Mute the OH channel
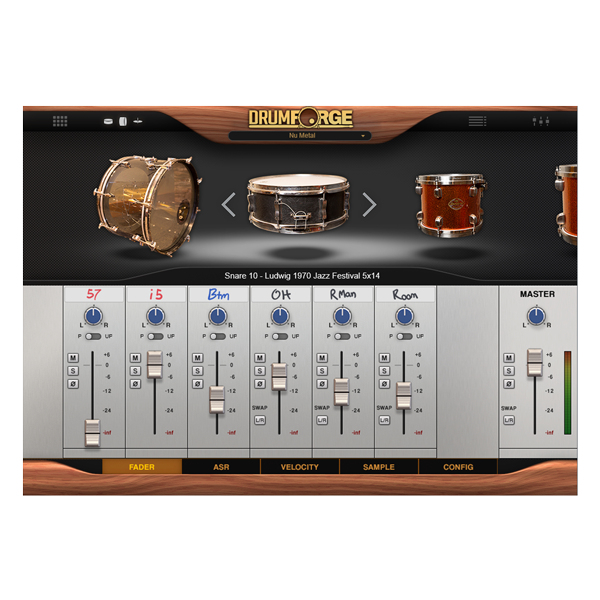The width and height of the screenshot is (600, 600). [260, 358]
